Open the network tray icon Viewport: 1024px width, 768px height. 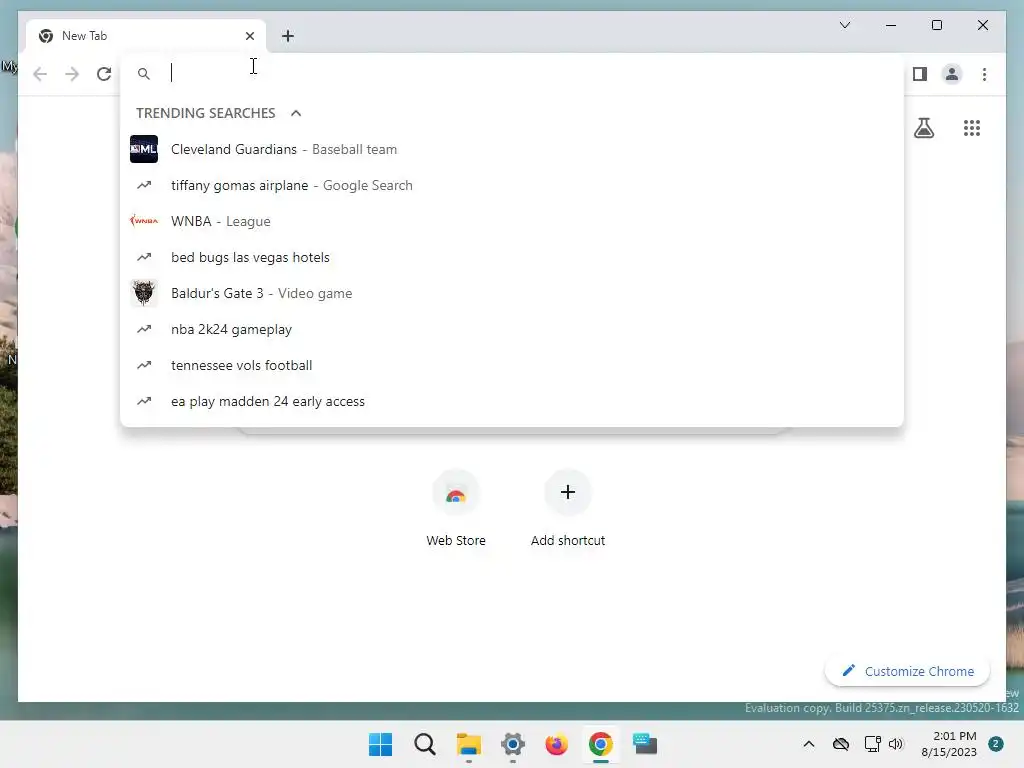(872, 744)
